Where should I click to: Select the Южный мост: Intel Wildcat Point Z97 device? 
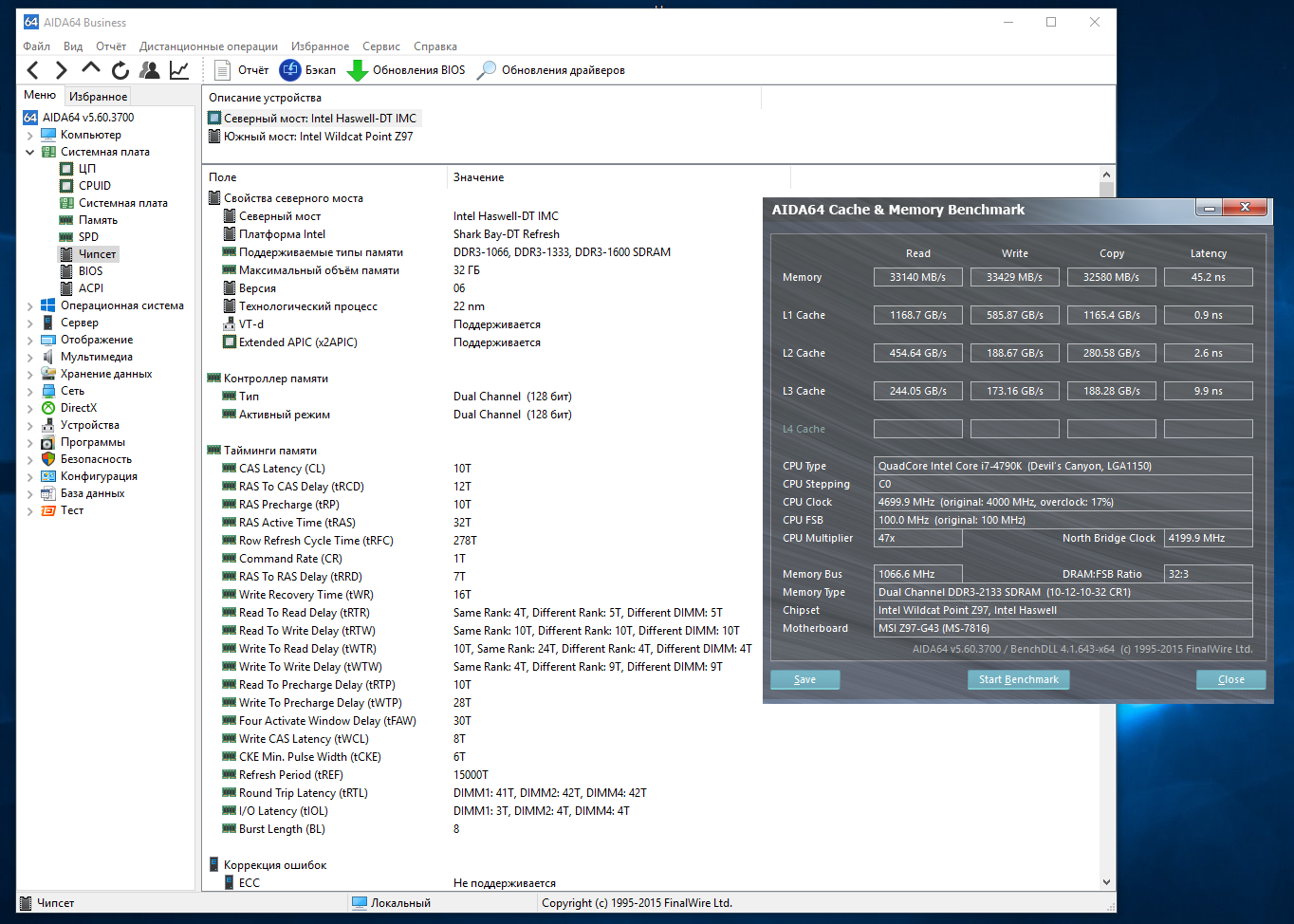click(x=310, y=137)
